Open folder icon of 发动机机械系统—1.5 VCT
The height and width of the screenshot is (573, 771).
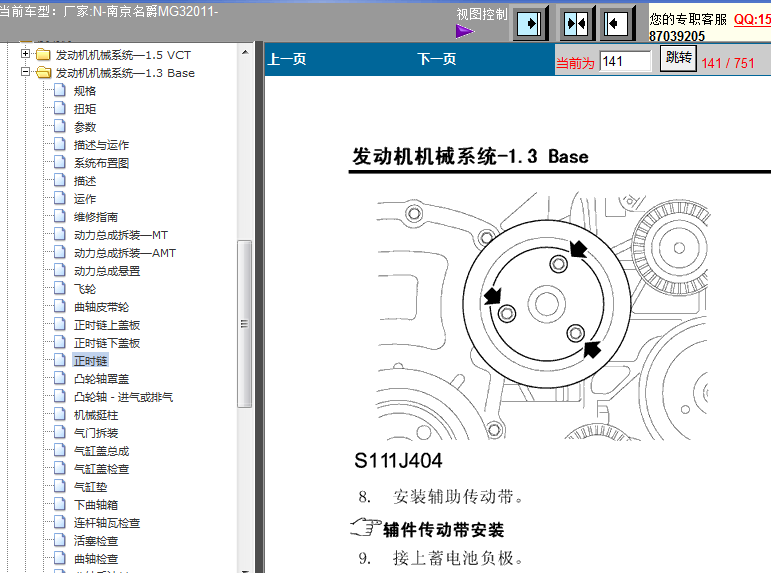click(43, 54)
